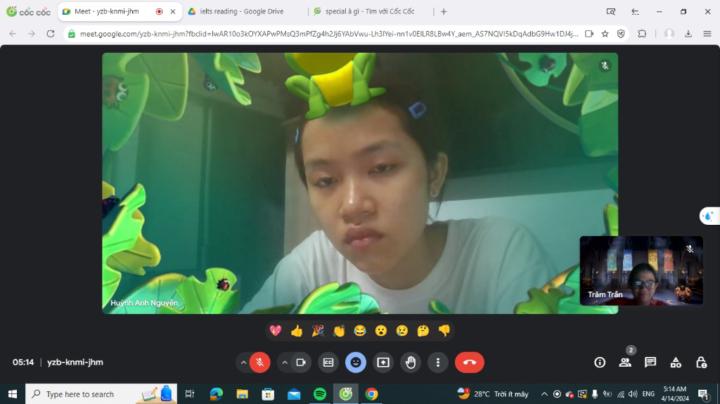Open the weather widget 28°C
The image size is (720, 404).
pyautogui.click(x=493, y=394)
